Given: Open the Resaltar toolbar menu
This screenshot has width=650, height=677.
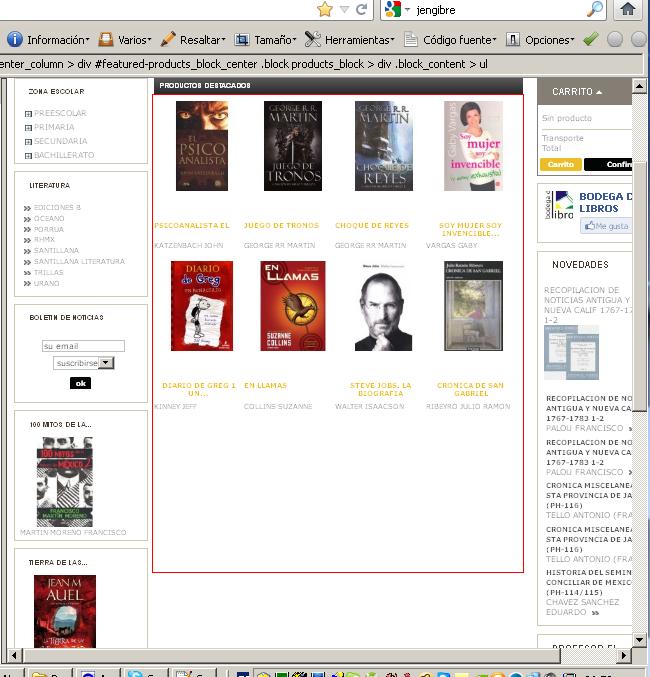Looking at the screenshot, I should [193, 40].
